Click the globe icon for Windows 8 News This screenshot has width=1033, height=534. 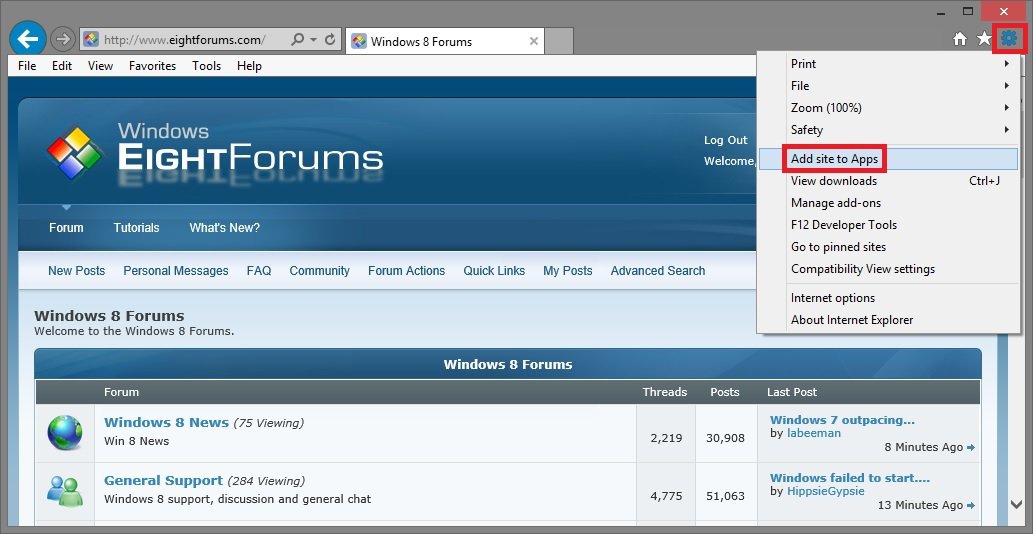[65, 433]
